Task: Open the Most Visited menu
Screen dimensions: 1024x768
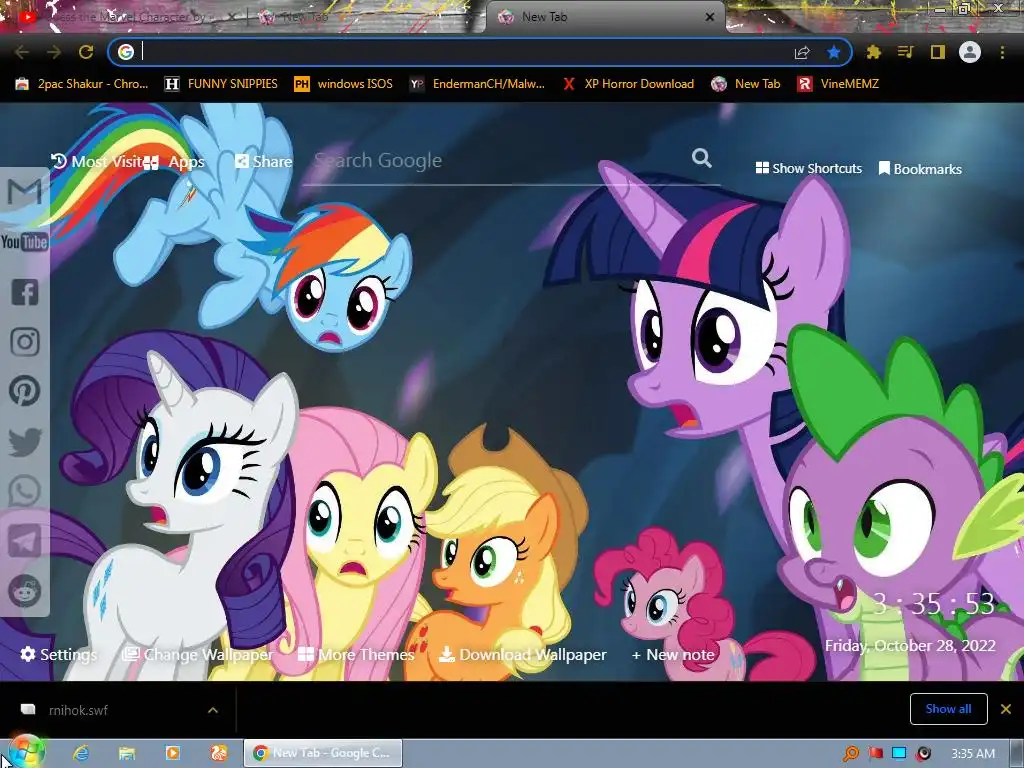Action: tap(97, 161)
